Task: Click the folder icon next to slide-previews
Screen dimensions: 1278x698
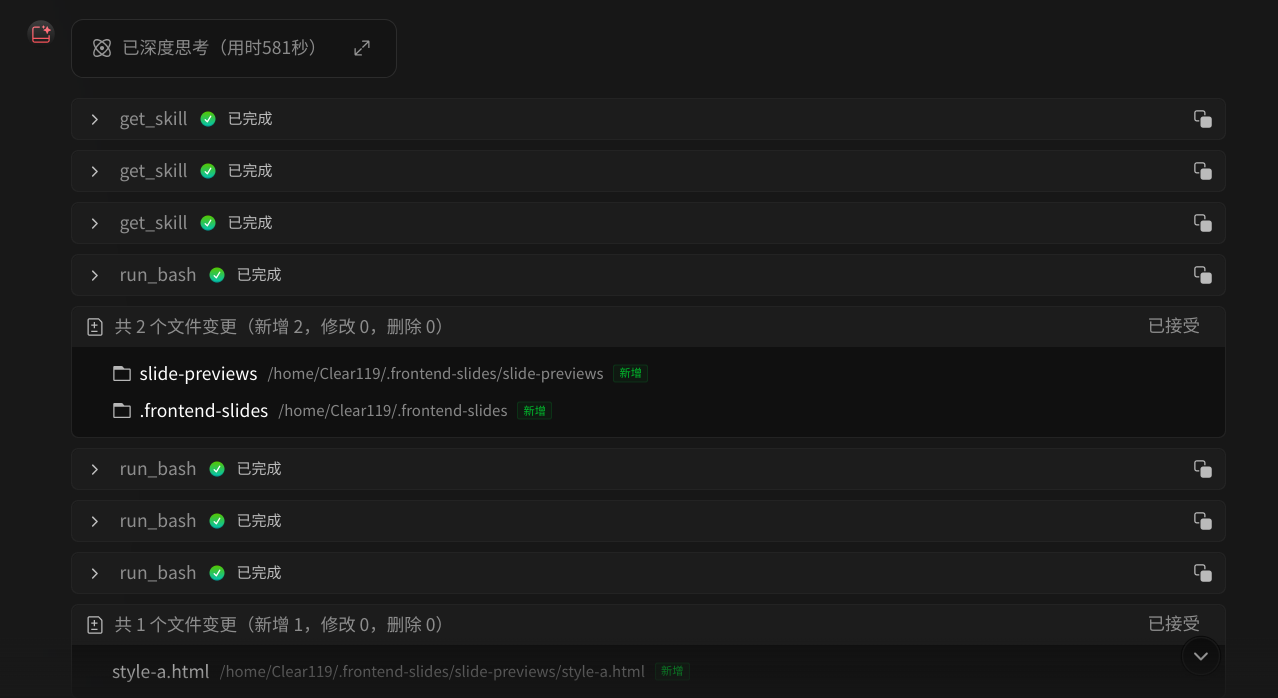Action: pos(122,373)
